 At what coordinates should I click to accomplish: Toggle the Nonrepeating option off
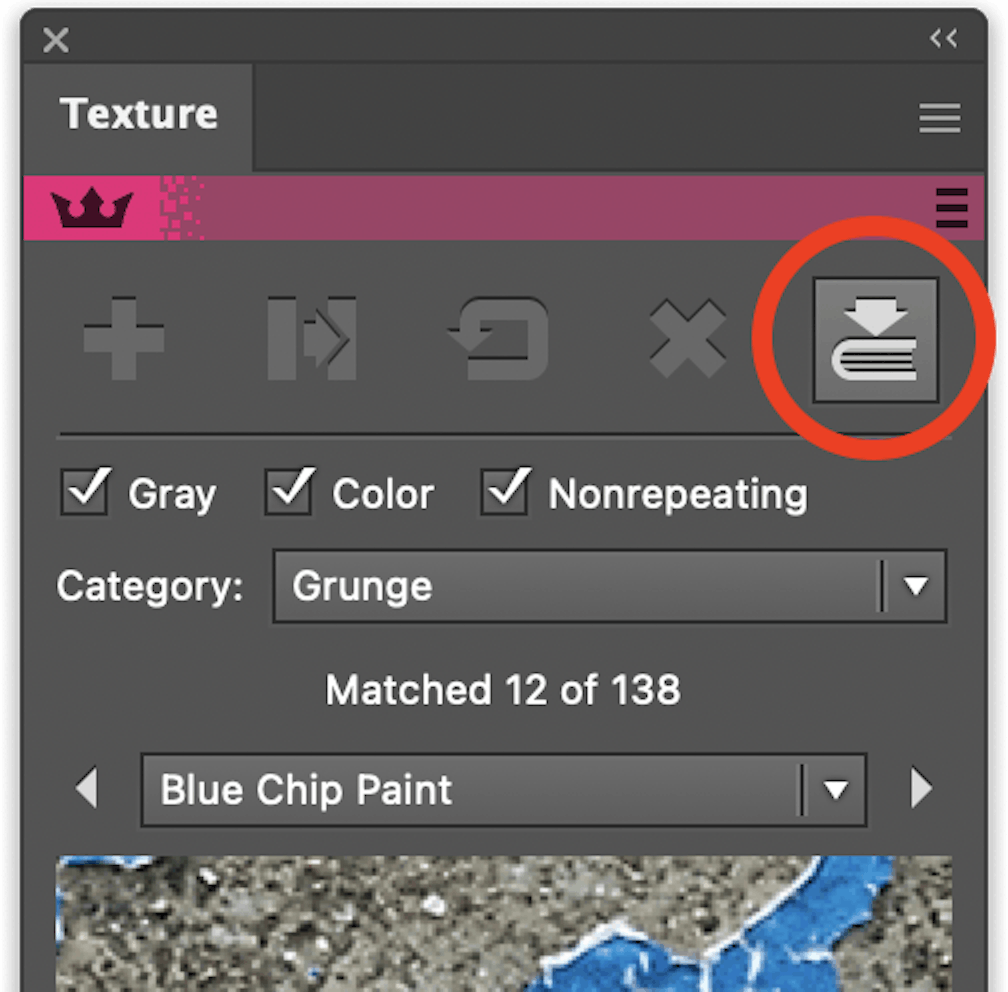(505, 492)
